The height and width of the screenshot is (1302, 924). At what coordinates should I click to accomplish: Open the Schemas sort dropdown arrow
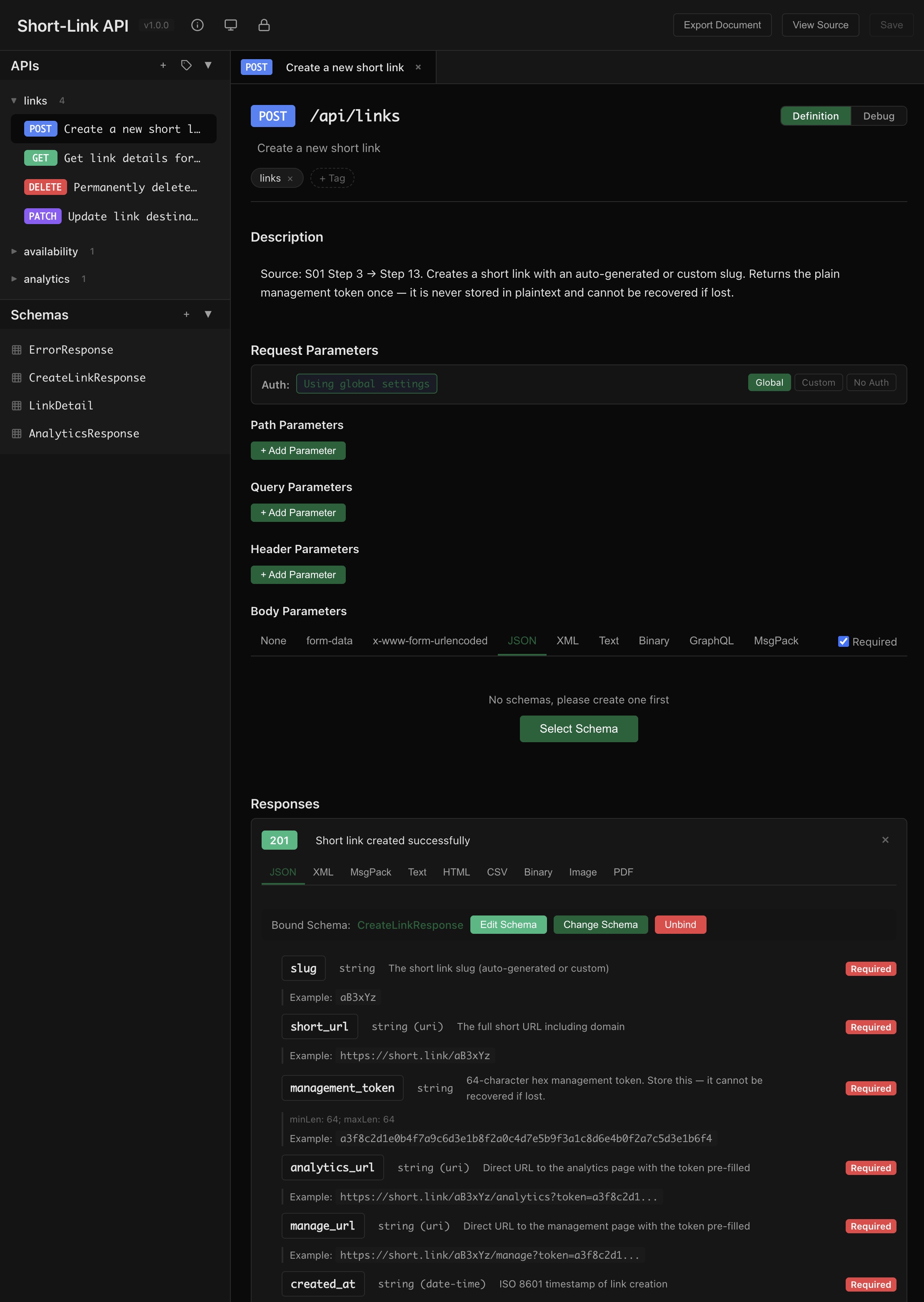coord(208,314)
